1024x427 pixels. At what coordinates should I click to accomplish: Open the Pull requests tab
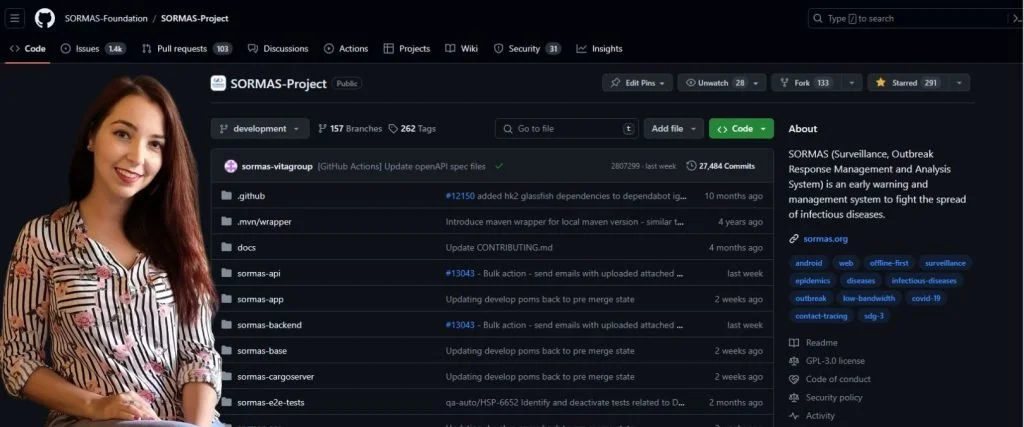[x=187, y=49]
